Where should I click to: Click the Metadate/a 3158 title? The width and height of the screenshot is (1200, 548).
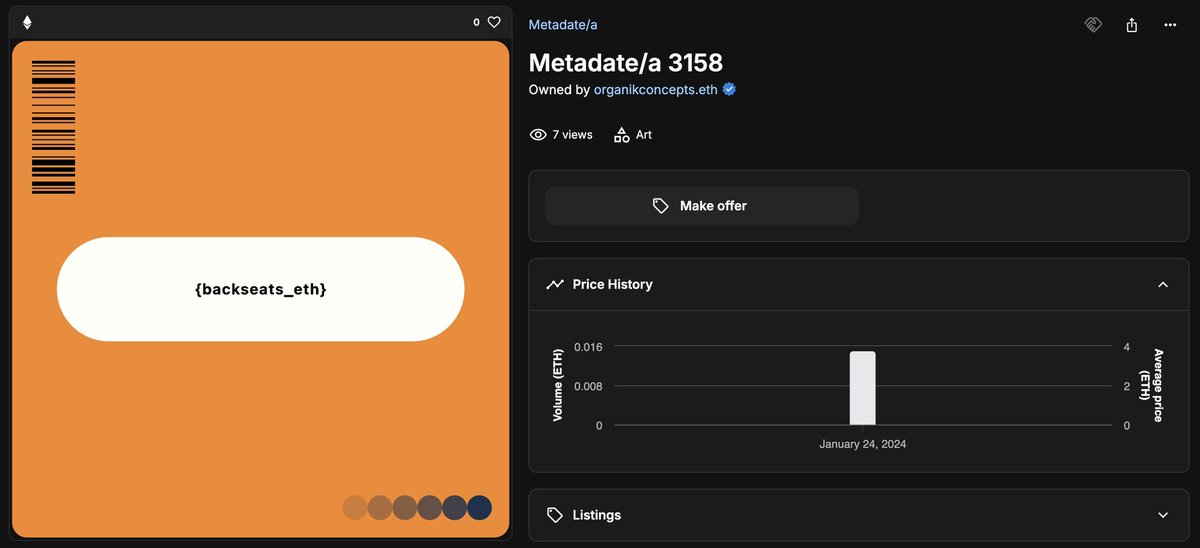tap(625, 62)
